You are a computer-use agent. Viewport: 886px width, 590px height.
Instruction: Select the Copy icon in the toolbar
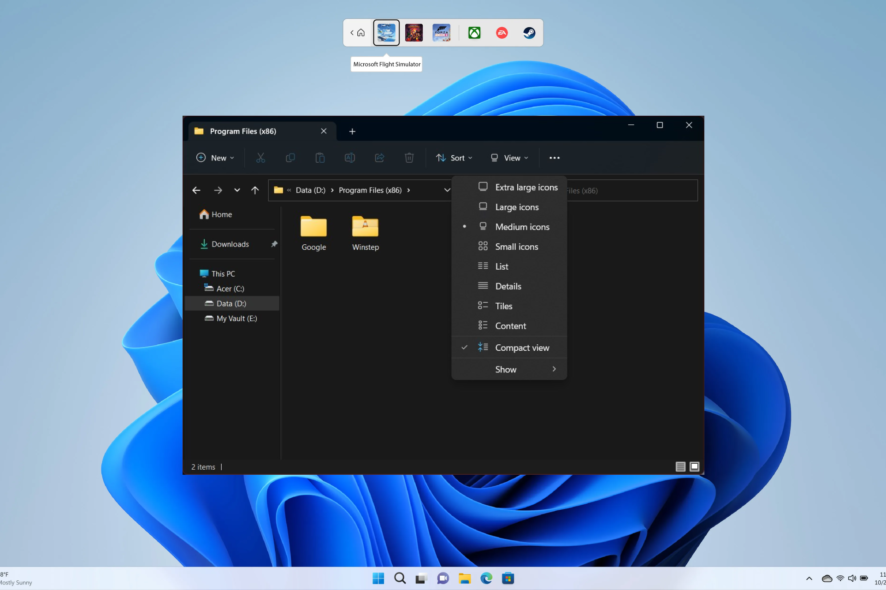[290, 157]
